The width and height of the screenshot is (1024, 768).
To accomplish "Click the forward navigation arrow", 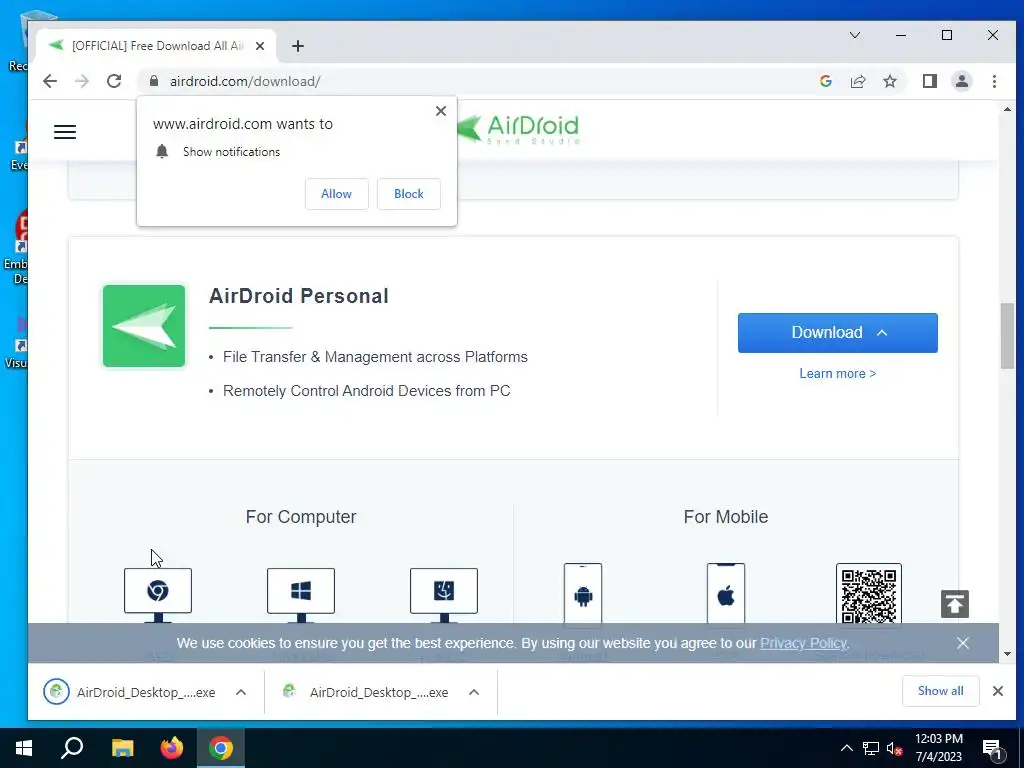I will 82,81.
